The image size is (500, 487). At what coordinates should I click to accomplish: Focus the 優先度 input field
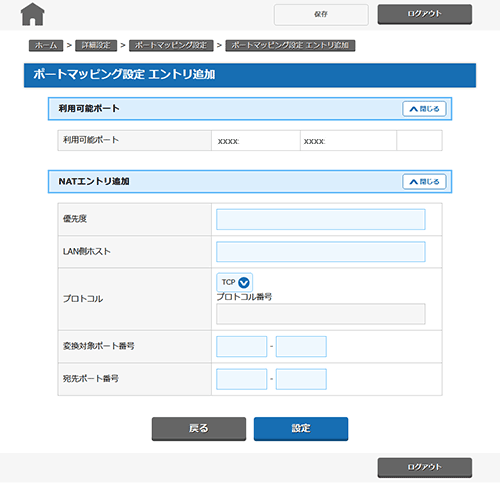point(321,219)
